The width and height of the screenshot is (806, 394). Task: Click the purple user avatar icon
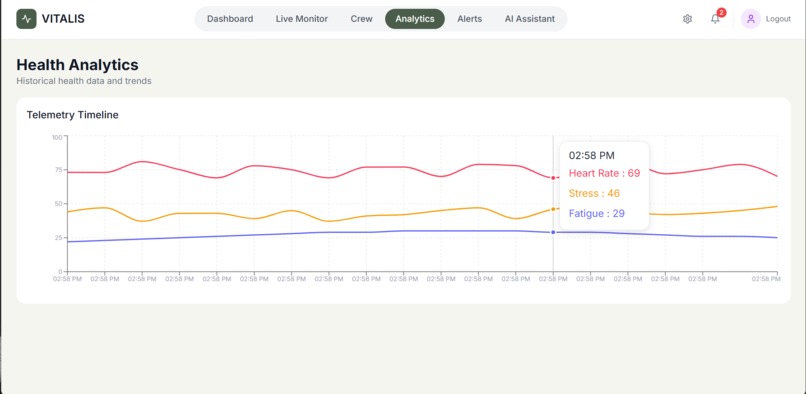click(750, 19)
